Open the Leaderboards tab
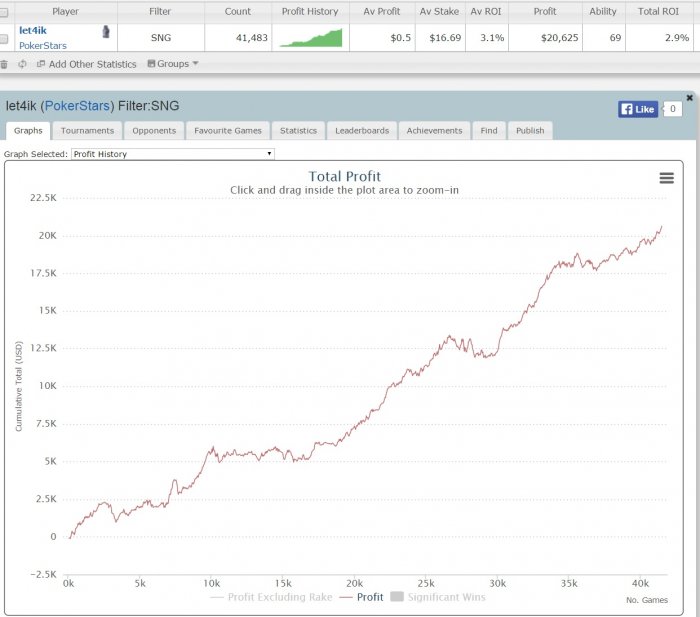The image size is (700, 617). pos(362,130)
